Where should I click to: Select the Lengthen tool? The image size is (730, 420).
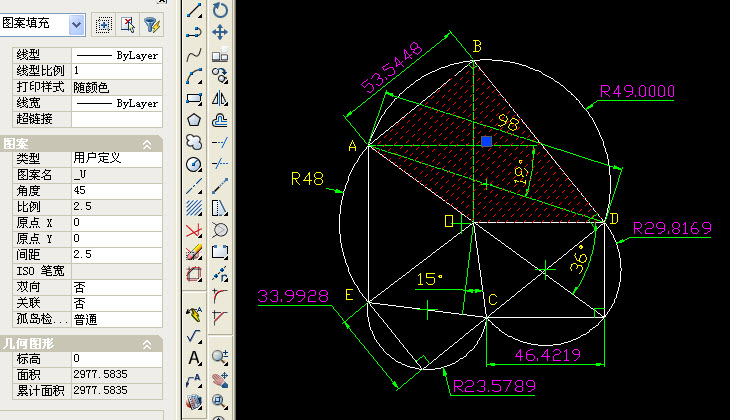220,186
